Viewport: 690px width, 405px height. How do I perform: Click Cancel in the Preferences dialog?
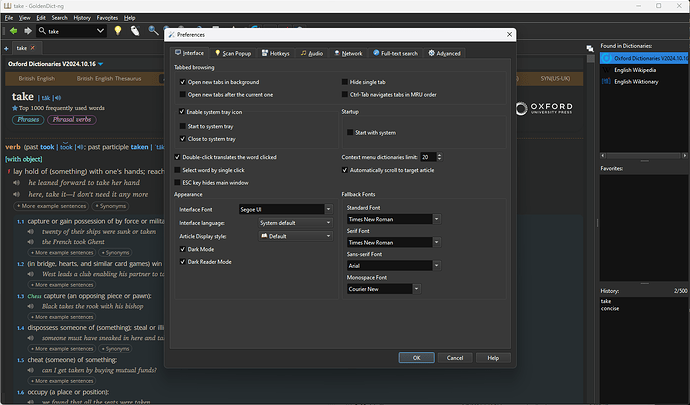(x=455, y=358)
